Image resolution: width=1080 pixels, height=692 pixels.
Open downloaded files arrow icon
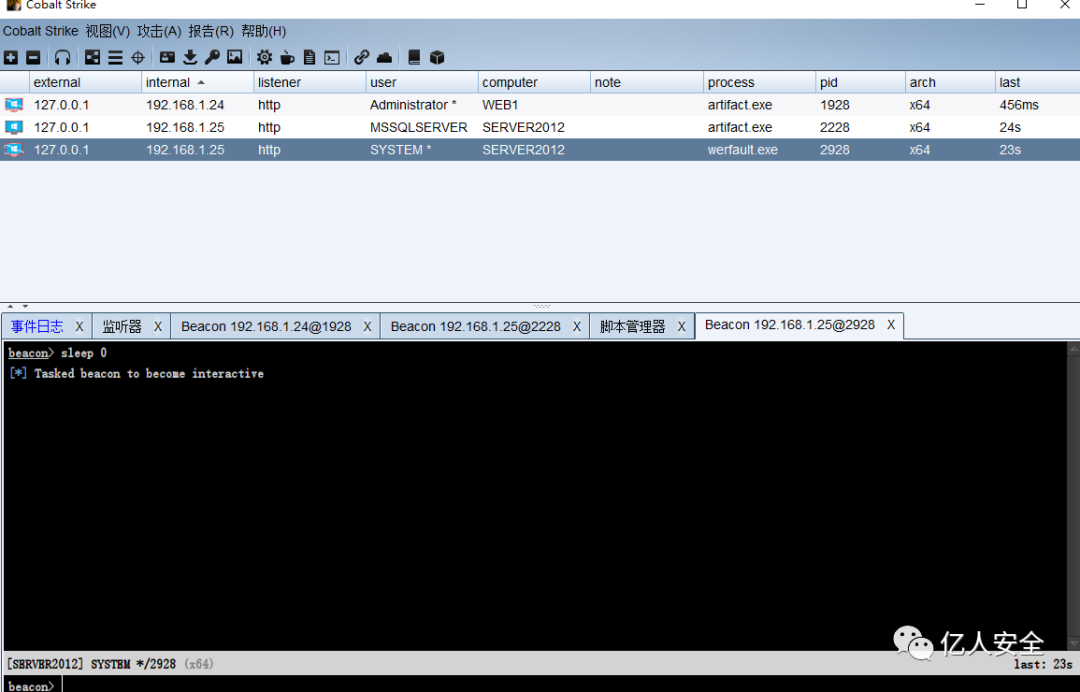[190, 58]
